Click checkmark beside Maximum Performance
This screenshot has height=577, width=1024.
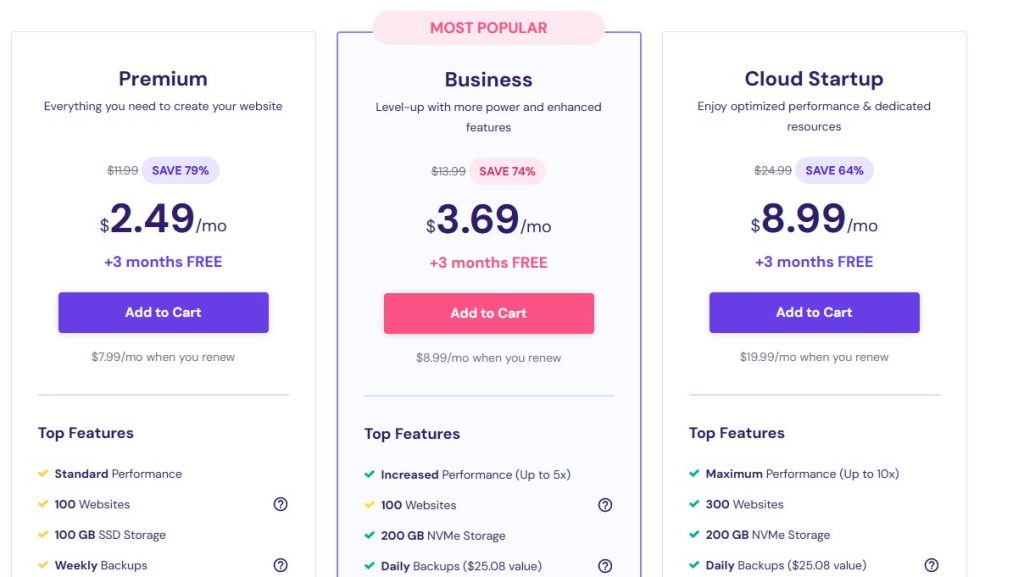coord(694,474)
